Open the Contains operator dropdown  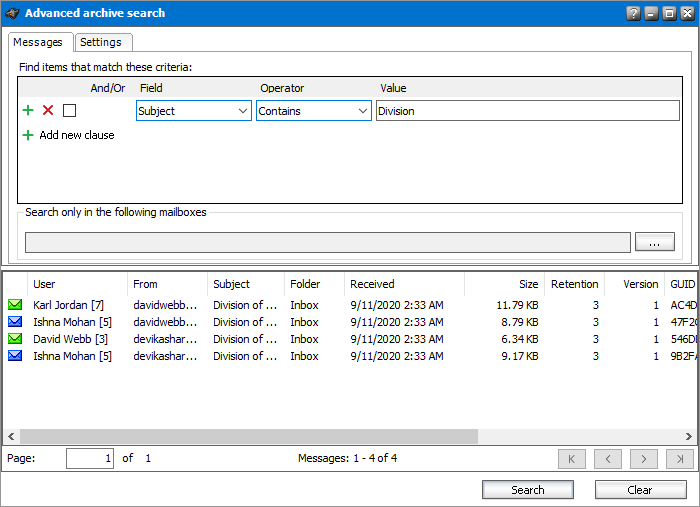[363, 111]
